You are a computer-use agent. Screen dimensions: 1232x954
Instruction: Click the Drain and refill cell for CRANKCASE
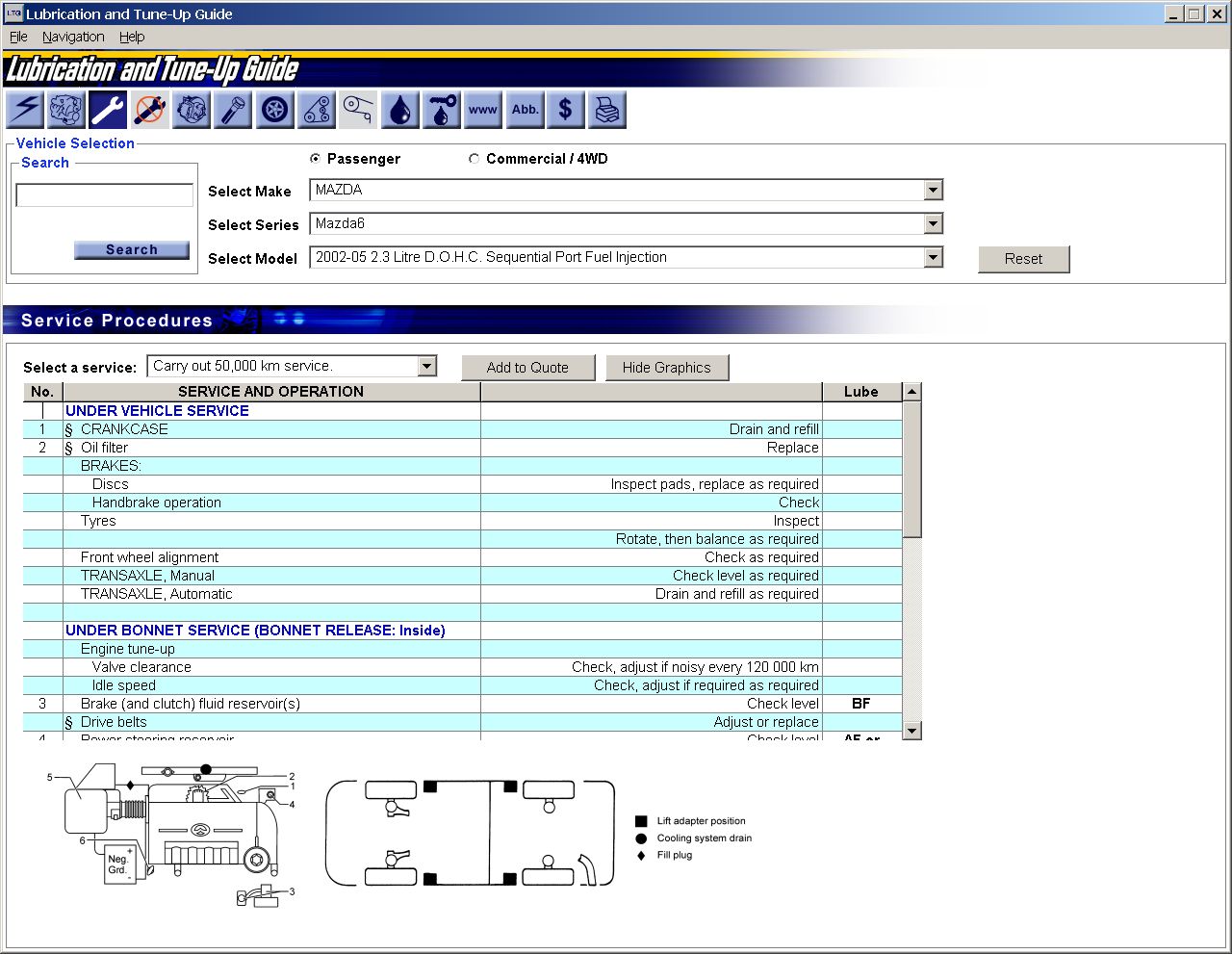[652, 429]
